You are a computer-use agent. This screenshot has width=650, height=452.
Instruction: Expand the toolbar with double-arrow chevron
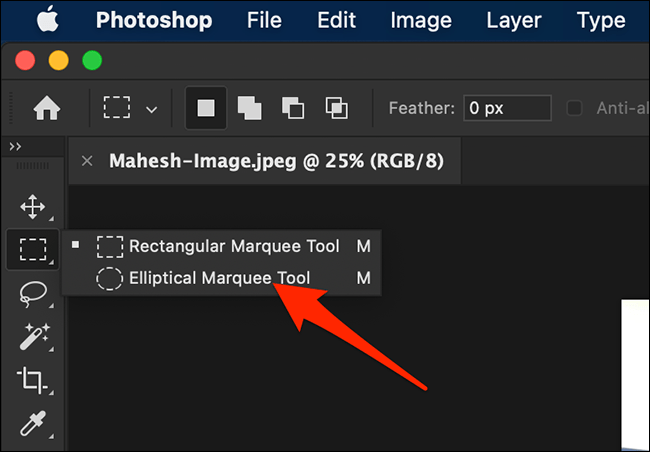15,146
